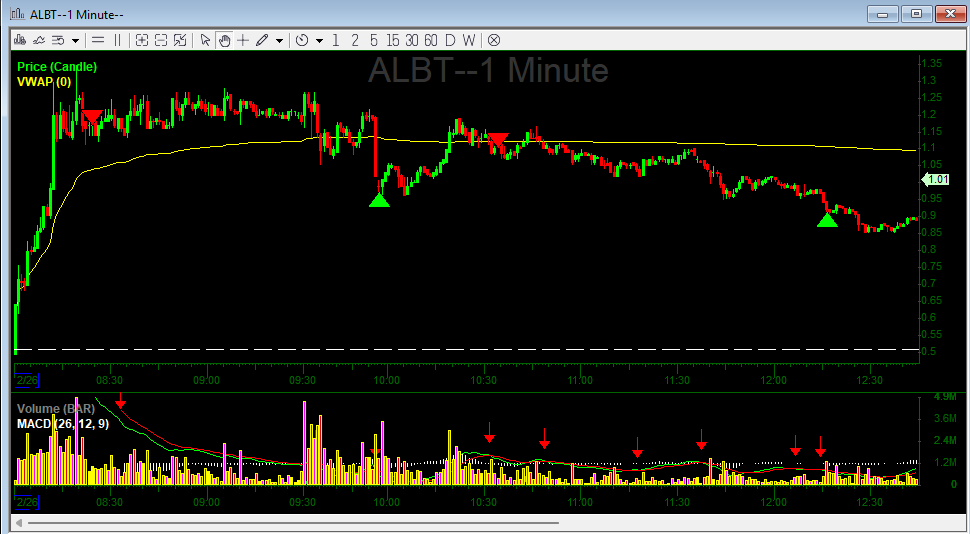The height and width of the screenshot is (534, 970).
Task: Click the MACD (26, 12, 9) label
Action: pos(63,424)
